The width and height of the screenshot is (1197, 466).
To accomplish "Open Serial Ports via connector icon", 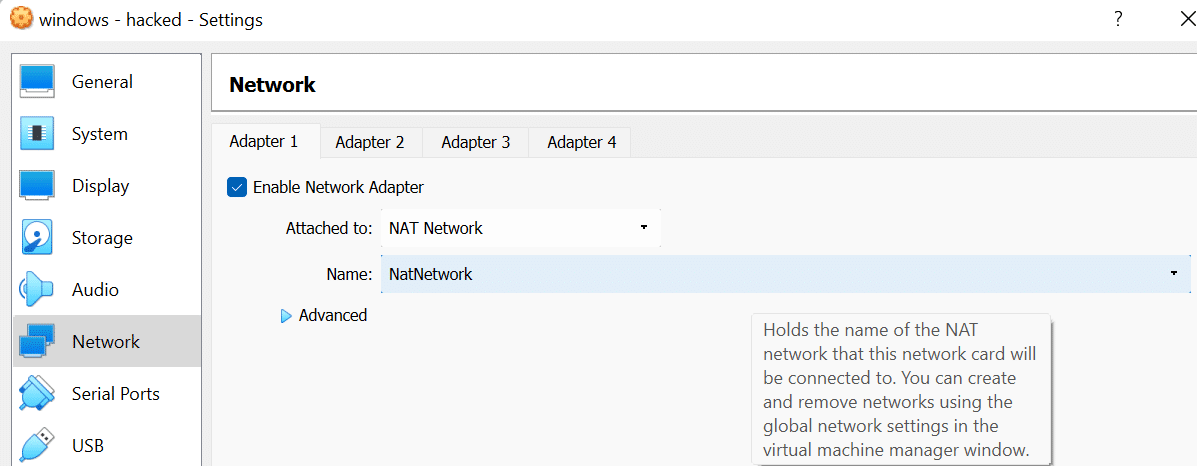I will [37, 394].
